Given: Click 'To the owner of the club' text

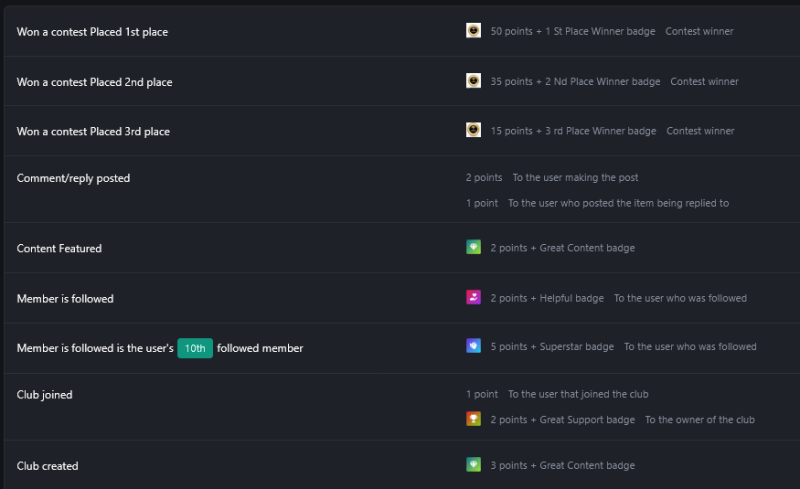Looking at the screenshot, I should pos(699,420).
